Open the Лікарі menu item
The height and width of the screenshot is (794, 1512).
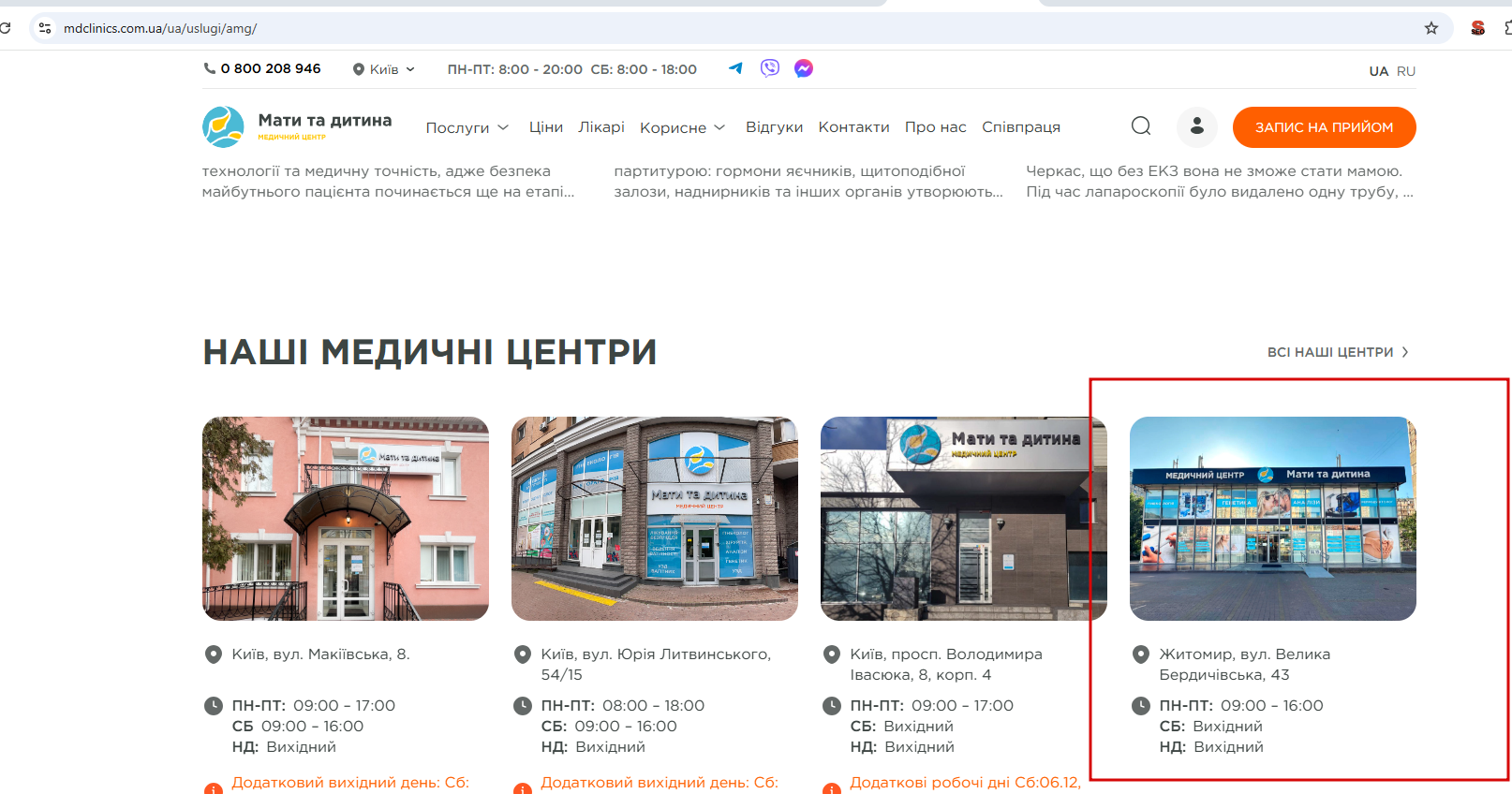coord(601,126)
